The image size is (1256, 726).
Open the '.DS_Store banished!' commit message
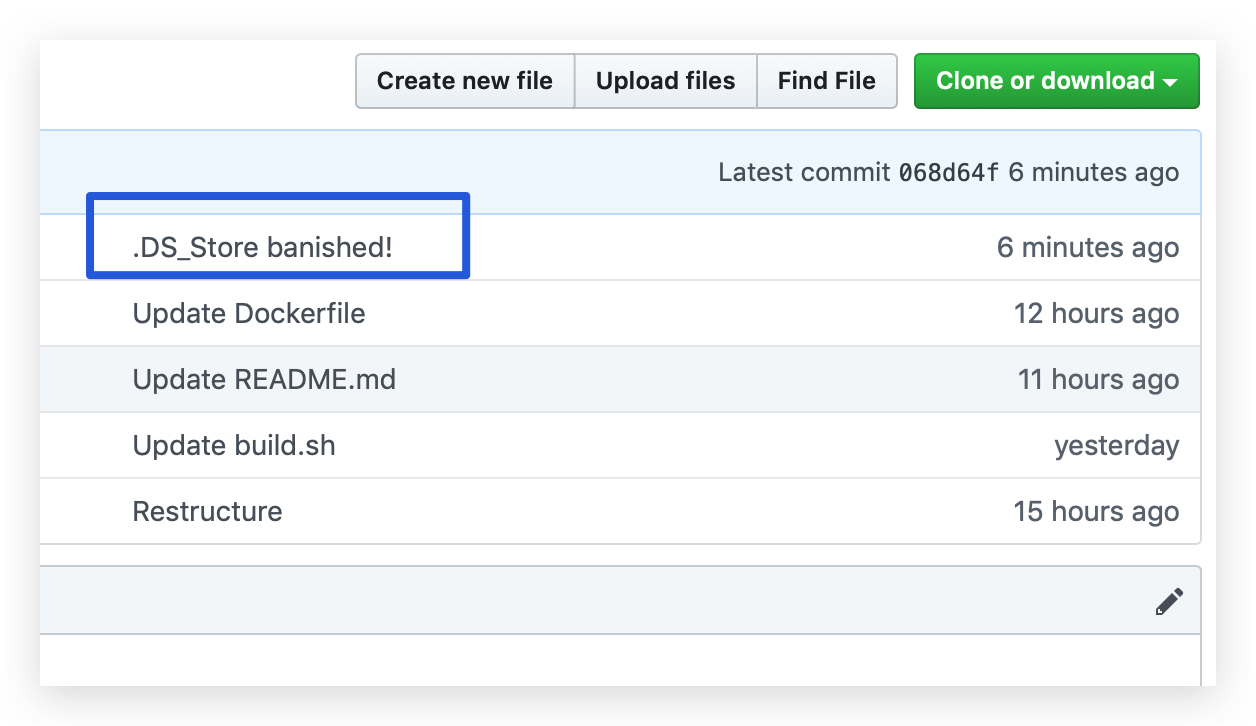click(262, 247)
